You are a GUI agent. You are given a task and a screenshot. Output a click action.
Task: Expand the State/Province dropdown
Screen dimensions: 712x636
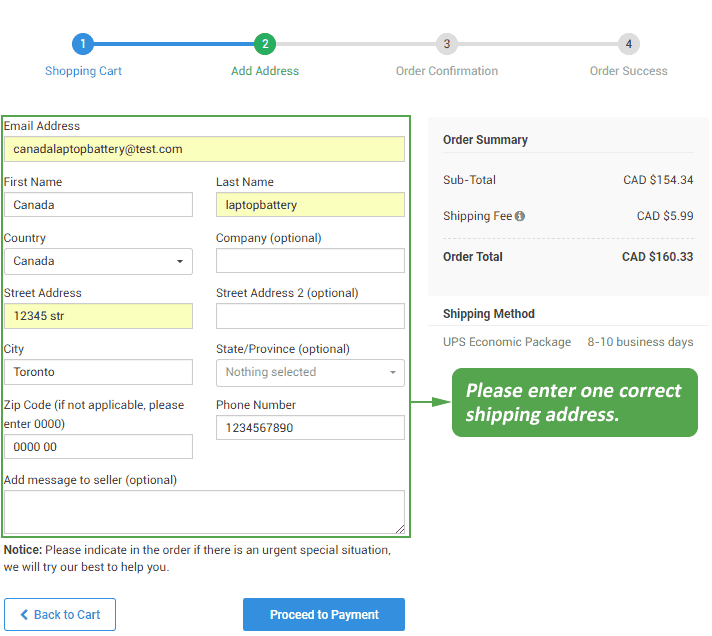click(310, 372)
